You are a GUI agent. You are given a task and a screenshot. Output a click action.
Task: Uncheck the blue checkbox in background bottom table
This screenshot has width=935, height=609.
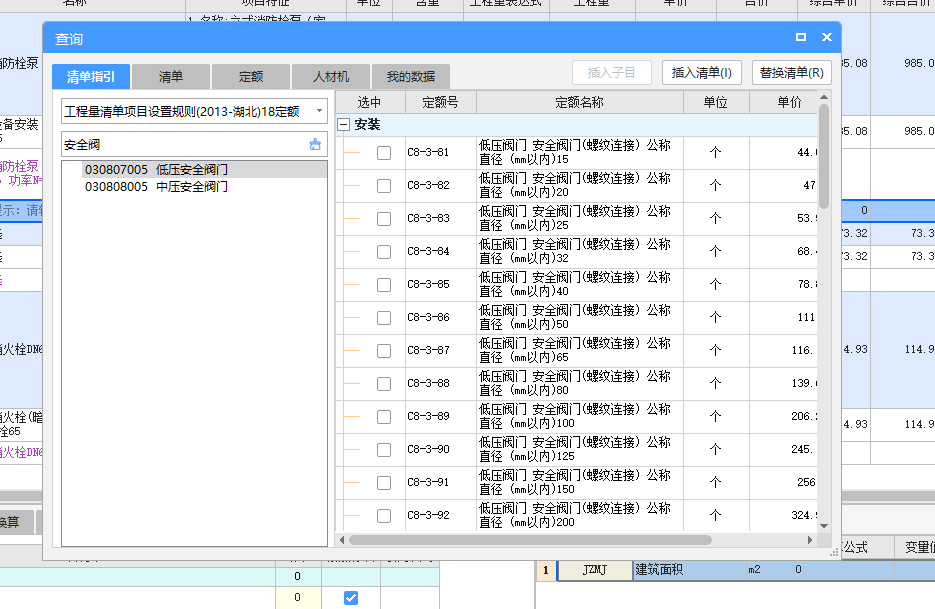(x=351, y=598)
